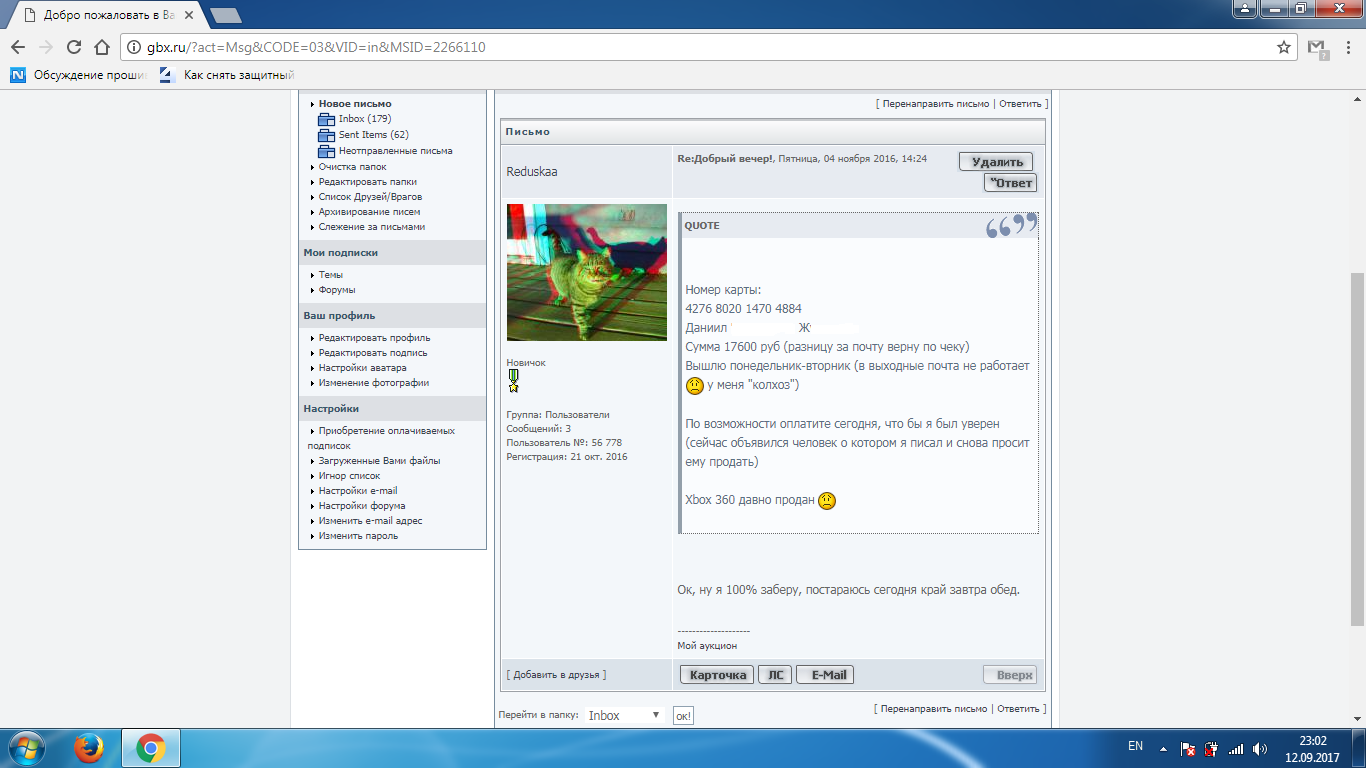
Task: Click top 'Ответить' link
Action: [1020, 104]
